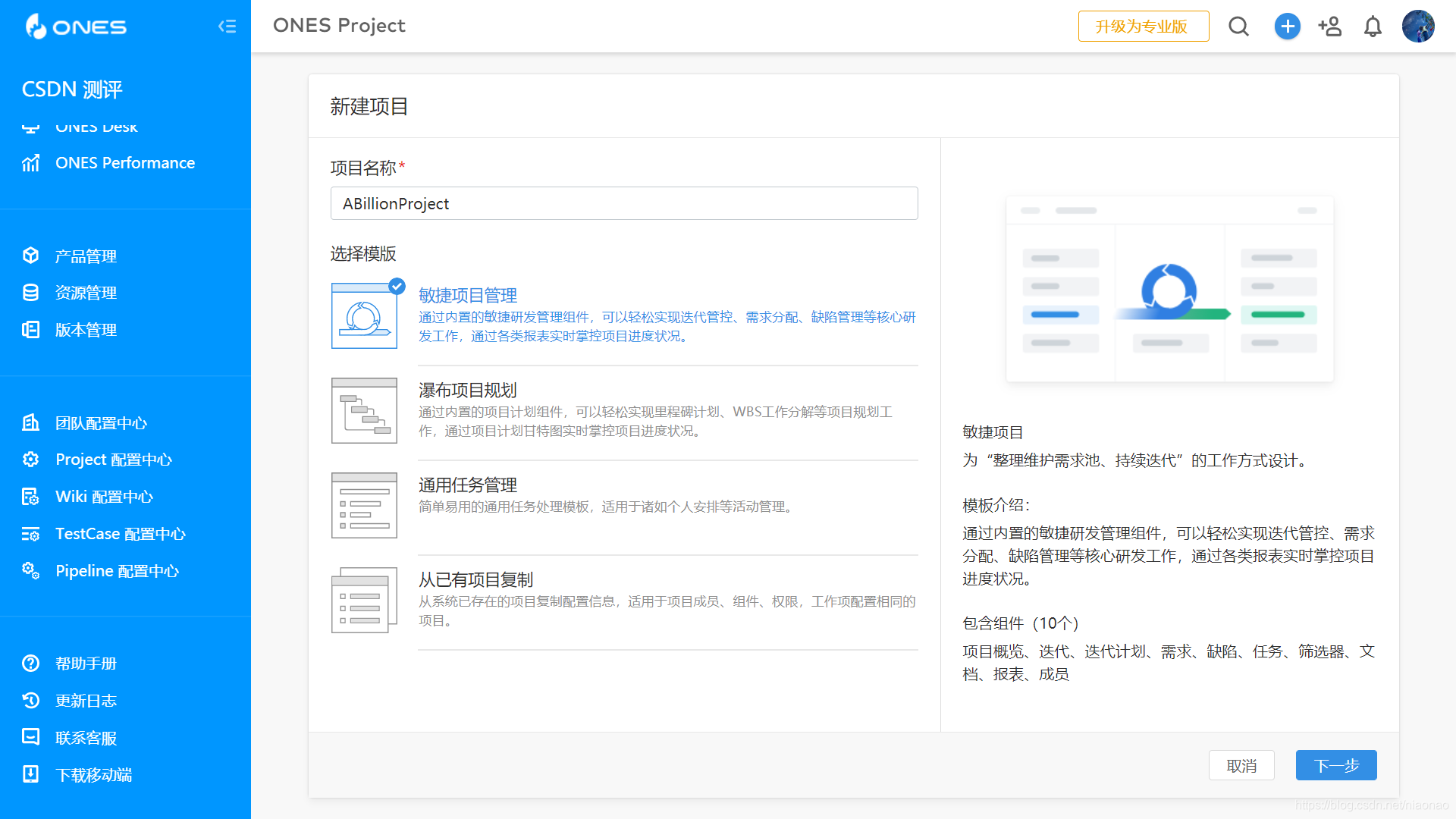The width and height of the screenshot is (1456, 819).
Task: Select the 瀑布项目规划 template
Action: [x=468, y=390]
